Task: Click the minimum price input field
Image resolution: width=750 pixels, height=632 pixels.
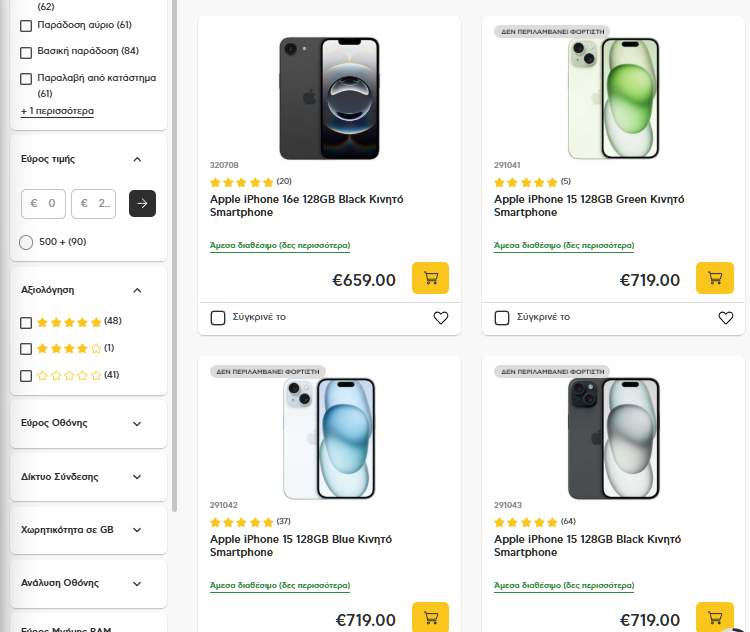Action: (x=44, y=203)
